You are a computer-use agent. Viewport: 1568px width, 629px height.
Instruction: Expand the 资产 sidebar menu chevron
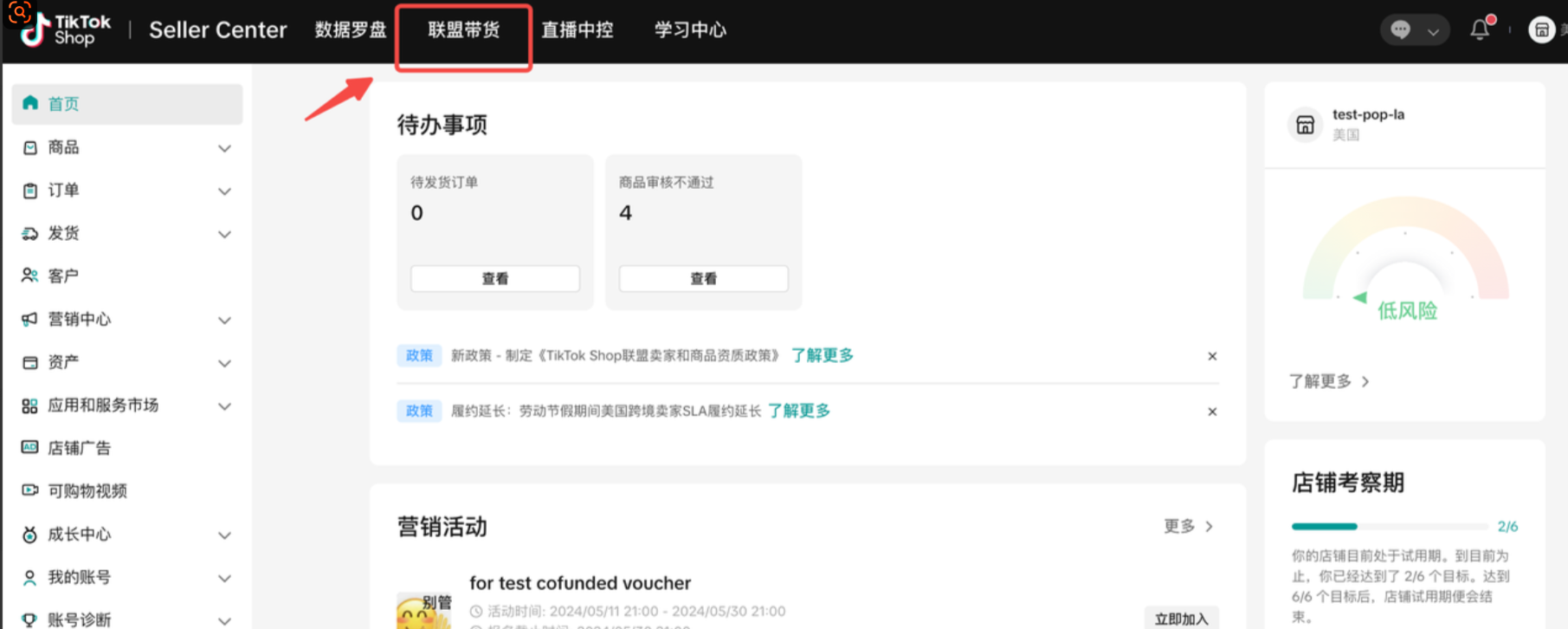pyautogui.click(x=224, y=363)
